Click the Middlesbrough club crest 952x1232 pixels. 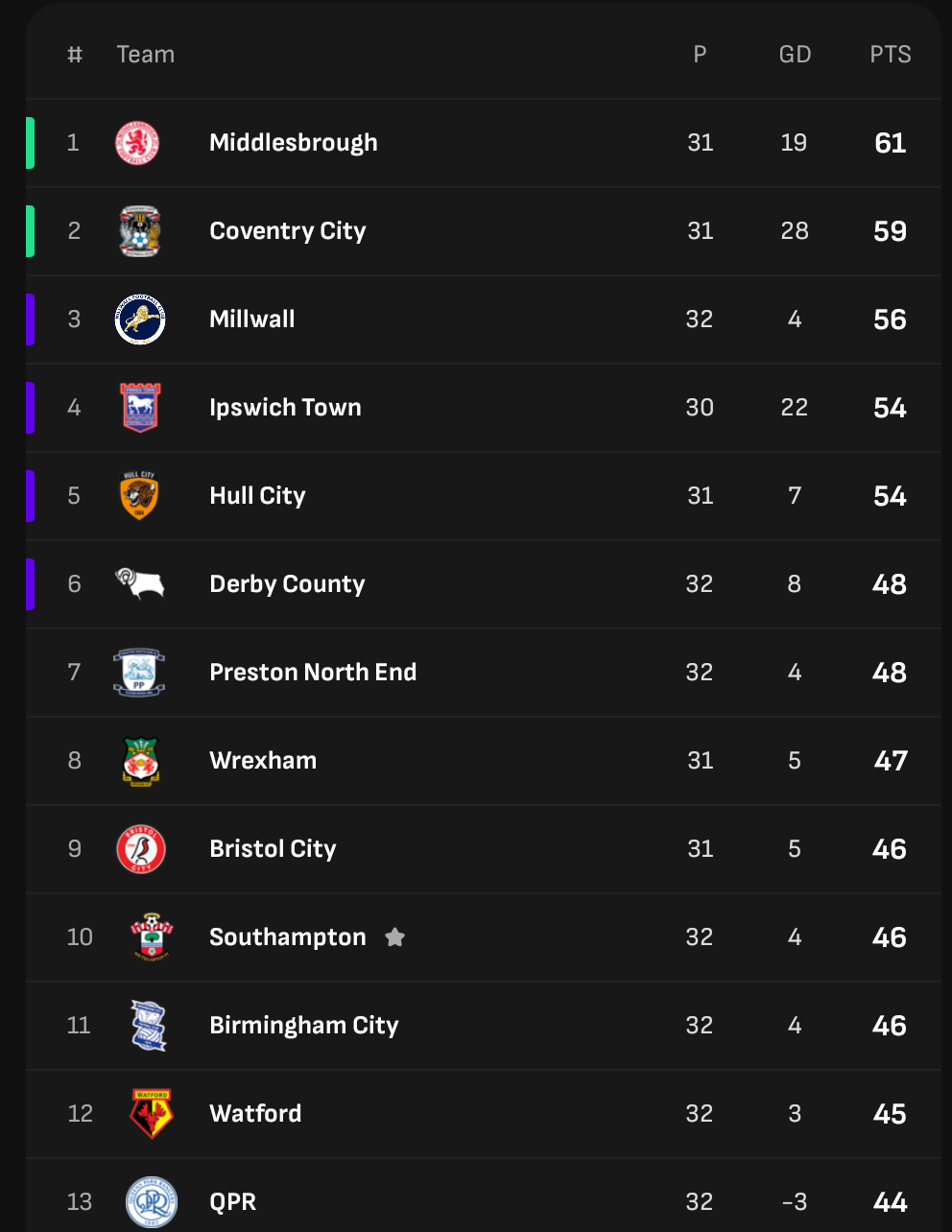coord(138,143)
